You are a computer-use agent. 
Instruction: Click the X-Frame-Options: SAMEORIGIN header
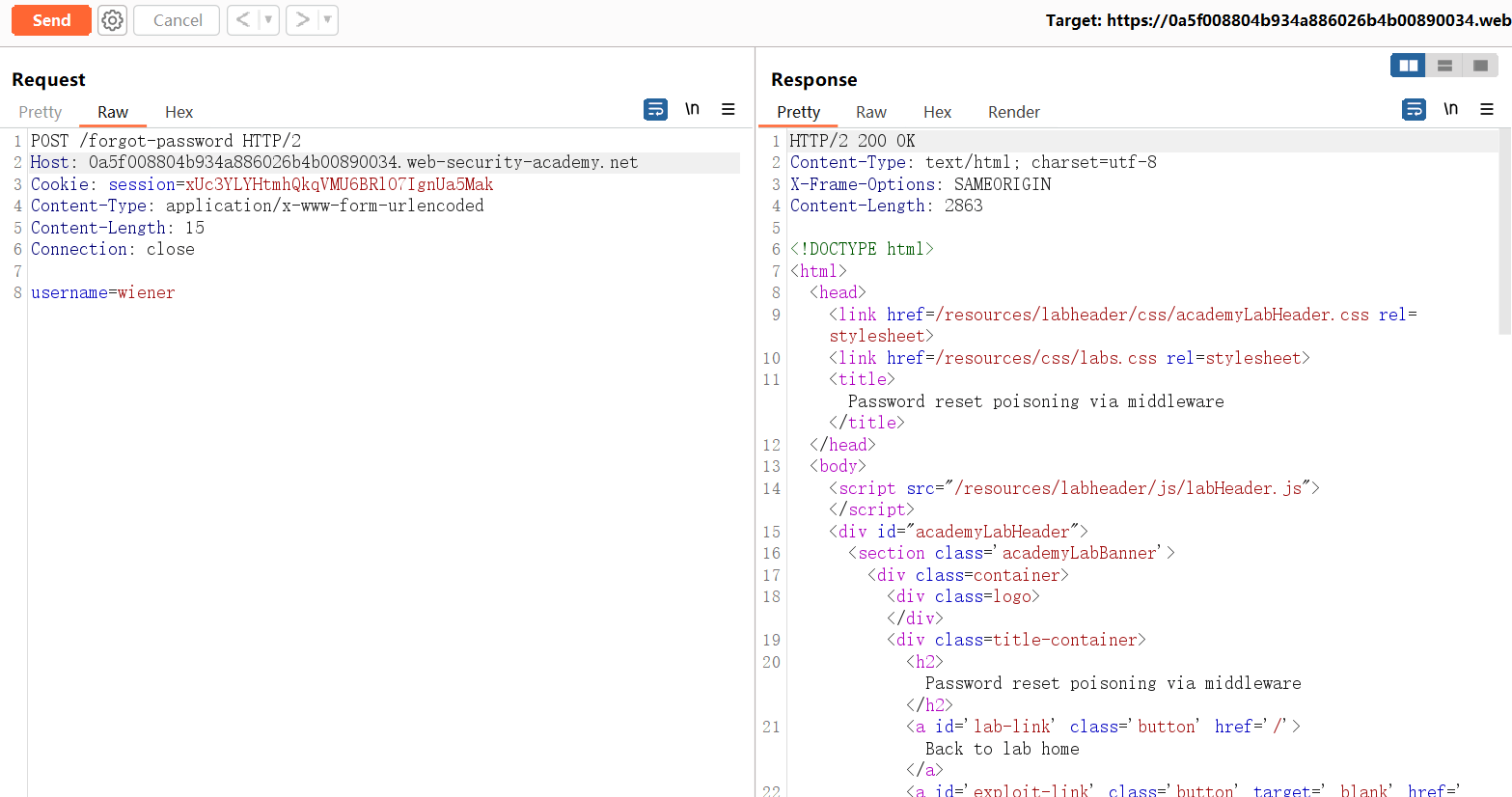(921, 184)
